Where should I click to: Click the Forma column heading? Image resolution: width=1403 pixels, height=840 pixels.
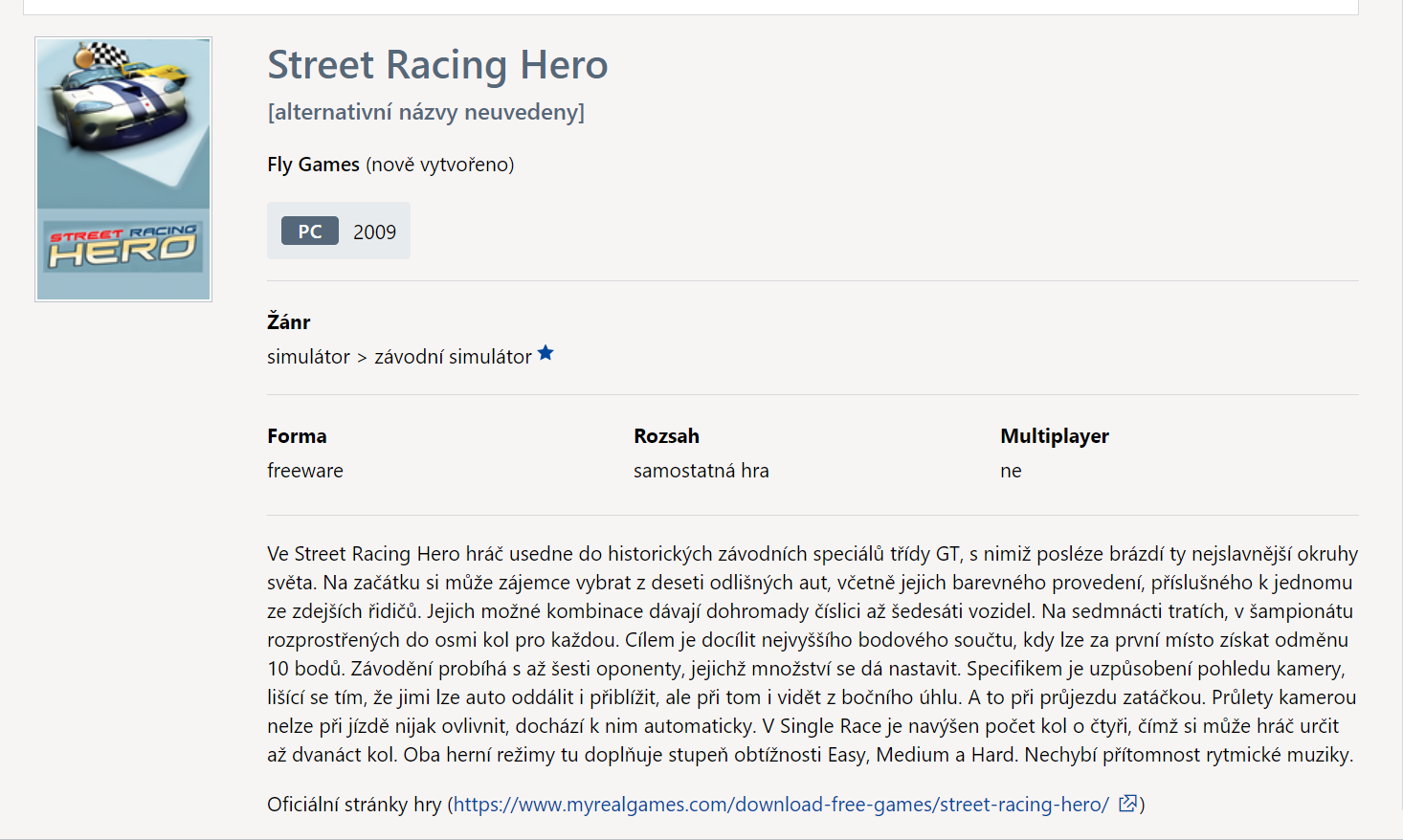297,436
